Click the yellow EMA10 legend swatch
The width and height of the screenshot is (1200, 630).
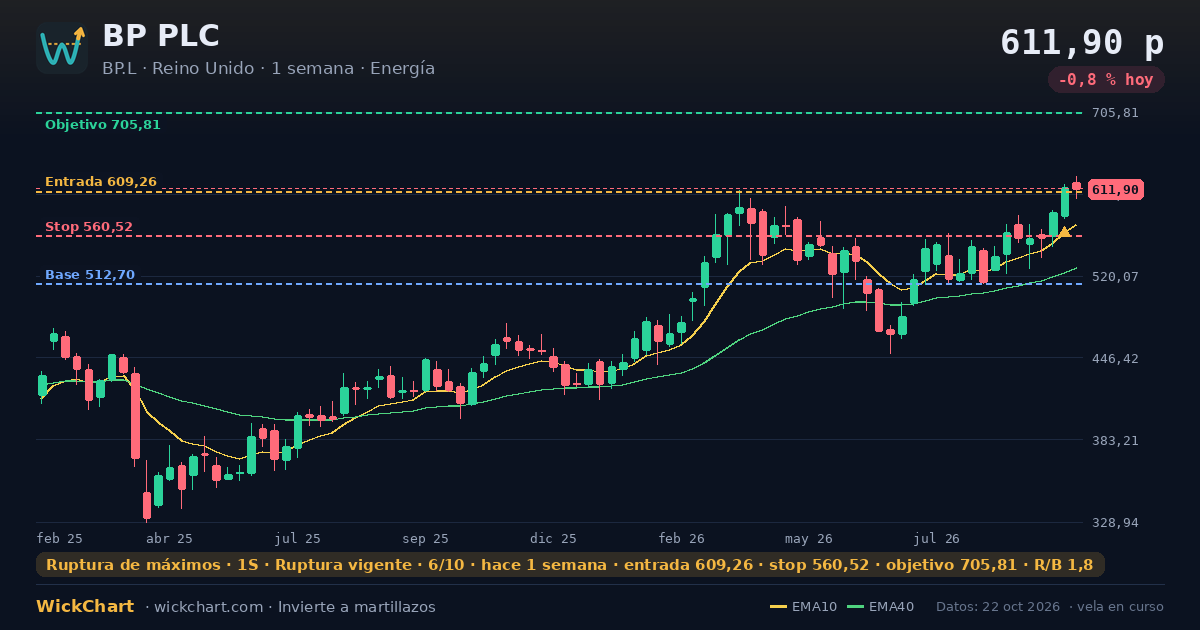[779, 607]
